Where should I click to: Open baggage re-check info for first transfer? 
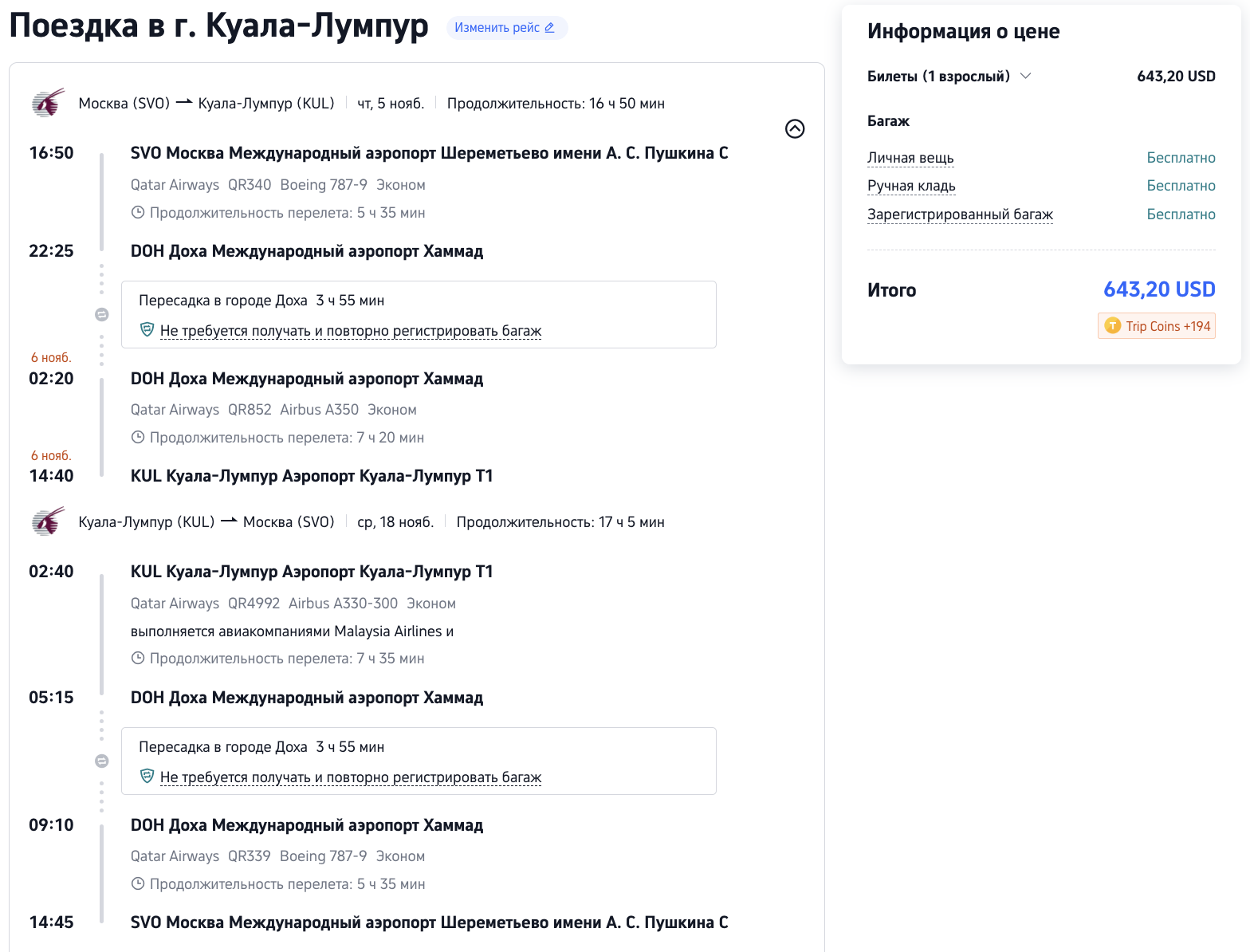tap(350, 331)
